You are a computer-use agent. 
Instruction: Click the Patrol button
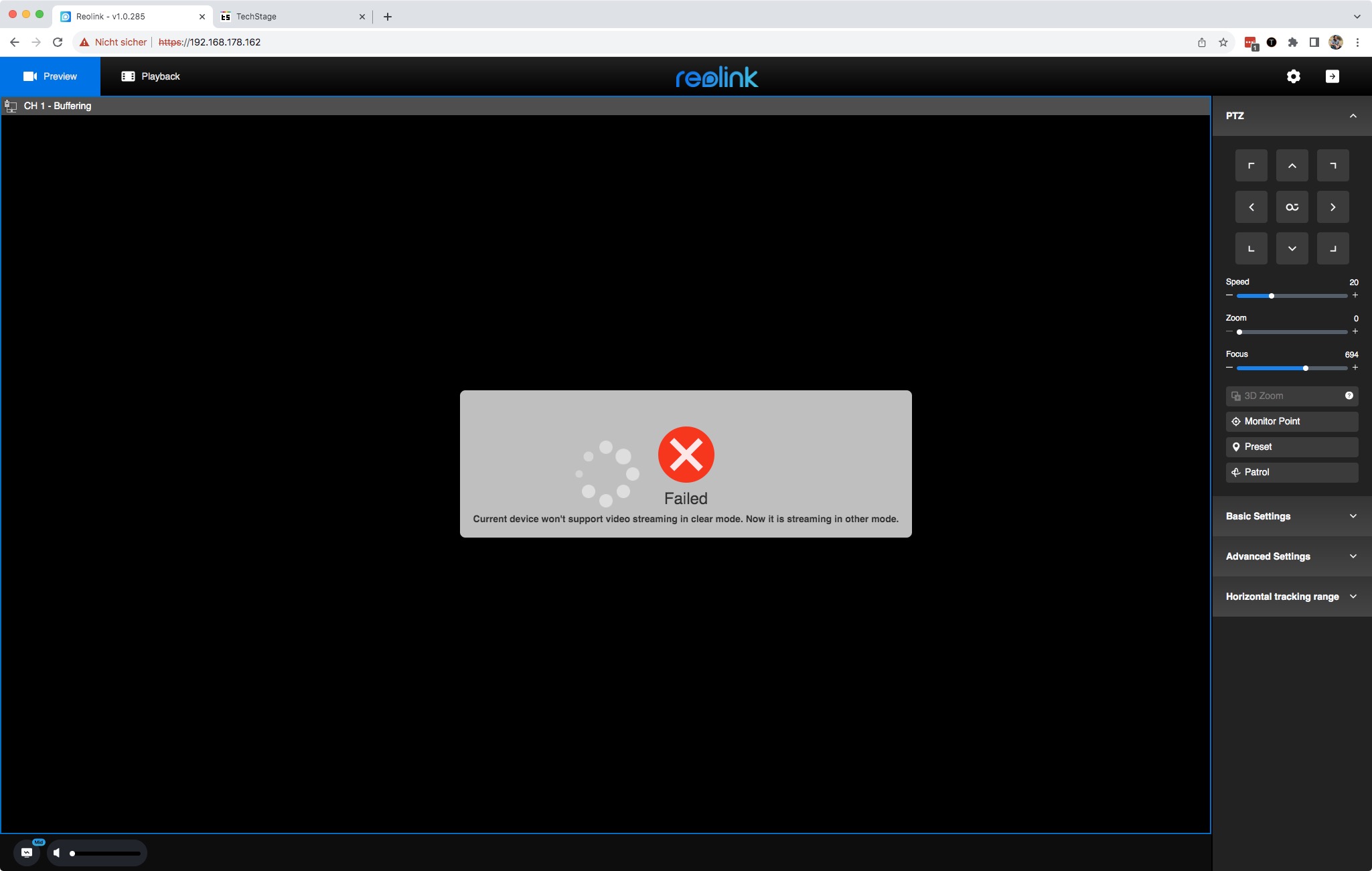(x=1291, y=472)
